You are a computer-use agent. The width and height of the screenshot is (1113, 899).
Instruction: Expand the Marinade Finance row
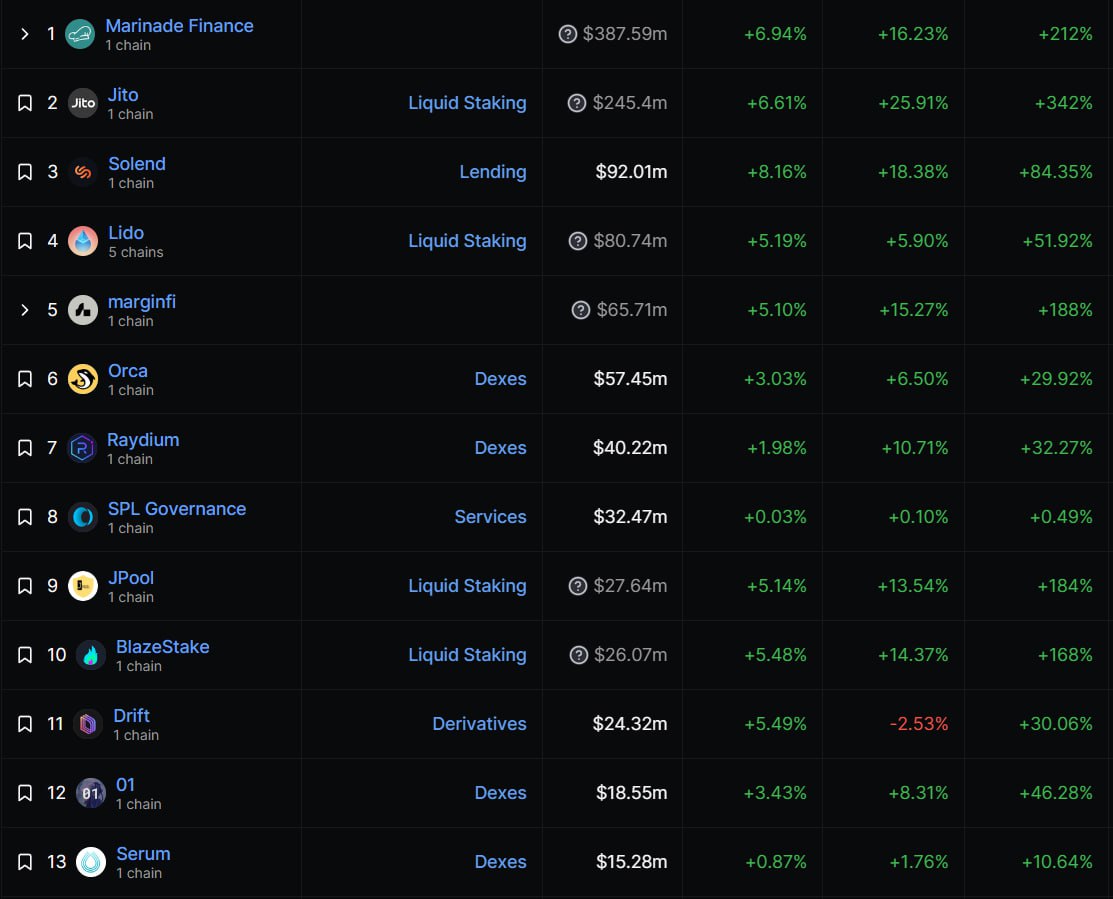click(x=25, y=34)
